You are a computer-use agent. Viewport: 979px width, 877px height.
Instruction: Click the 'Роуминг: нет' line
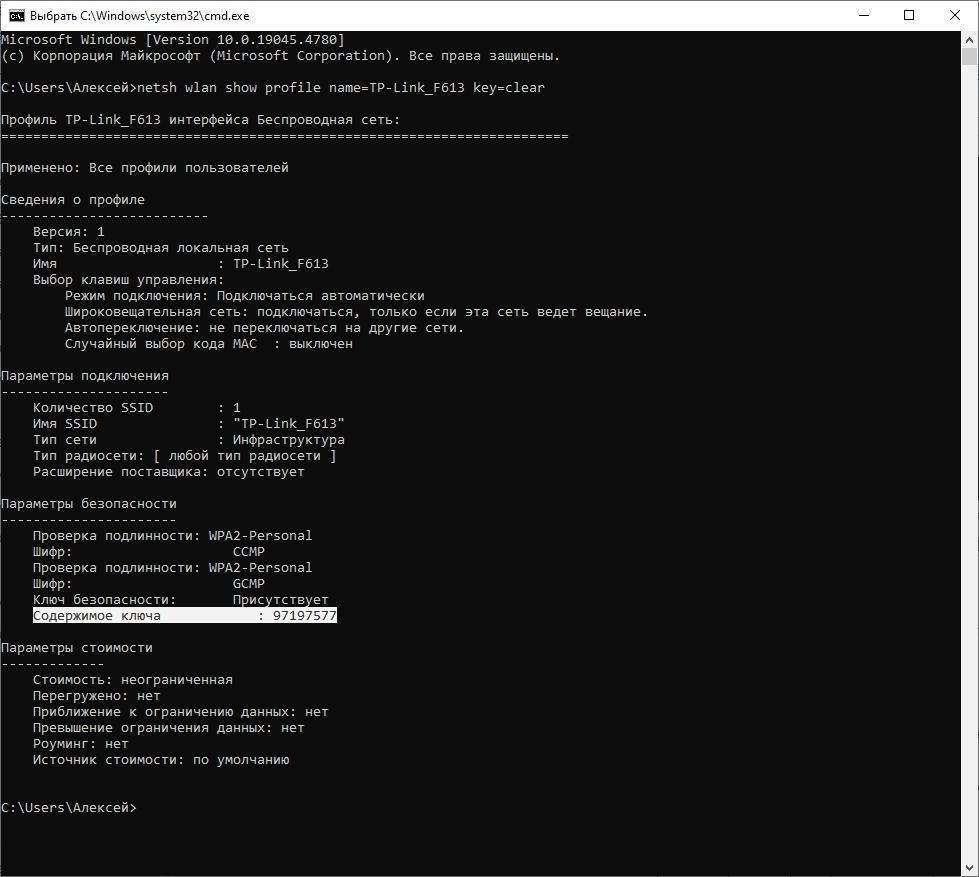pos(81,744)
